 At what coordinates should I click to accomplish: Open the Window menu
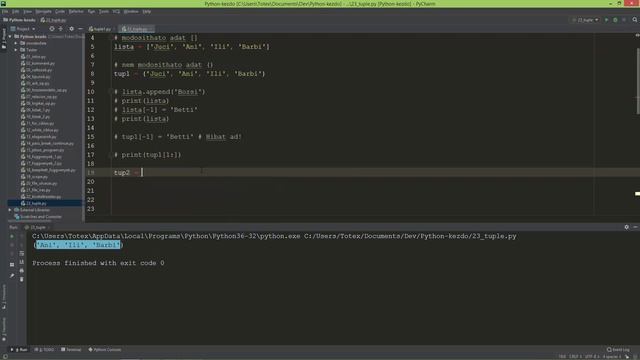pyautogui.click(x=131, y=11)
